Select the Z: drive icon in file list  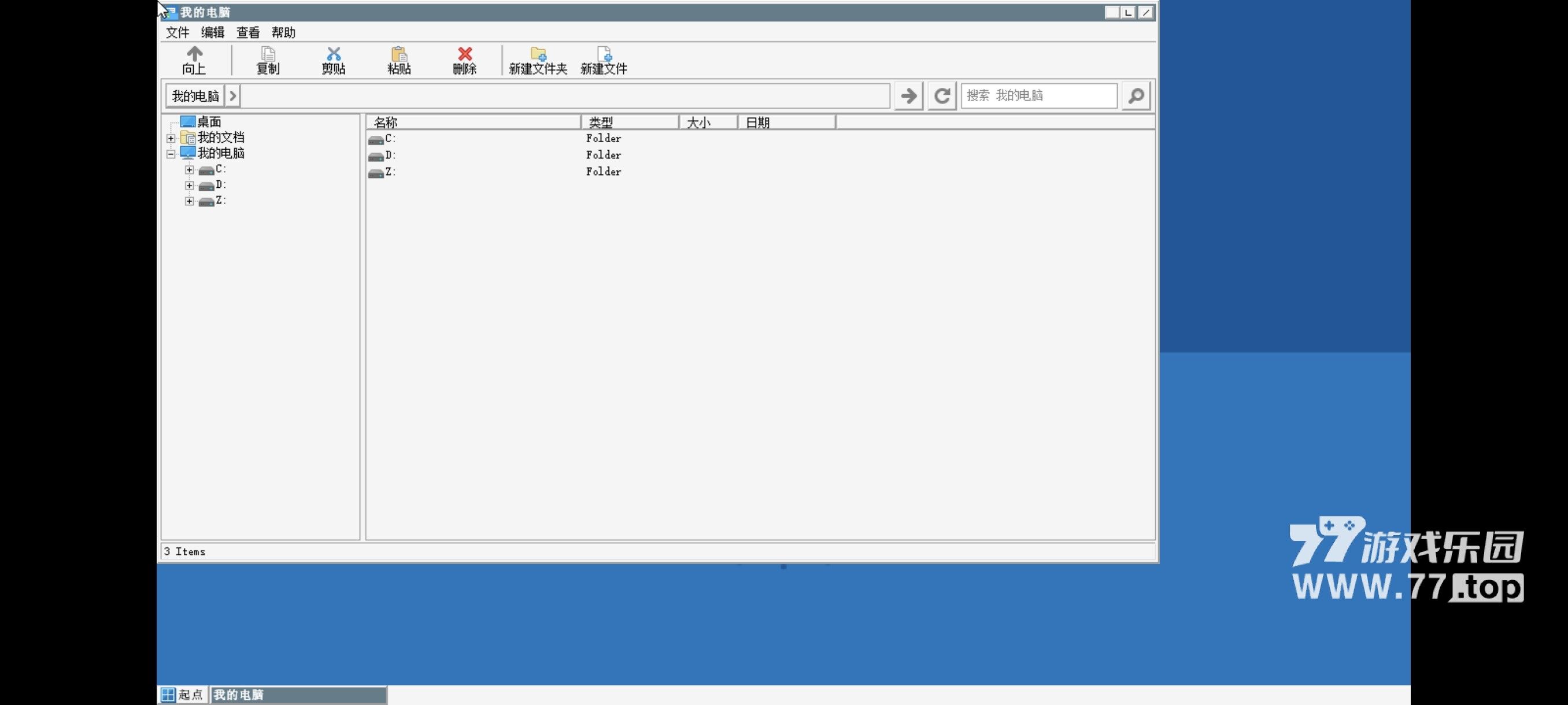[x=376, y=173]
